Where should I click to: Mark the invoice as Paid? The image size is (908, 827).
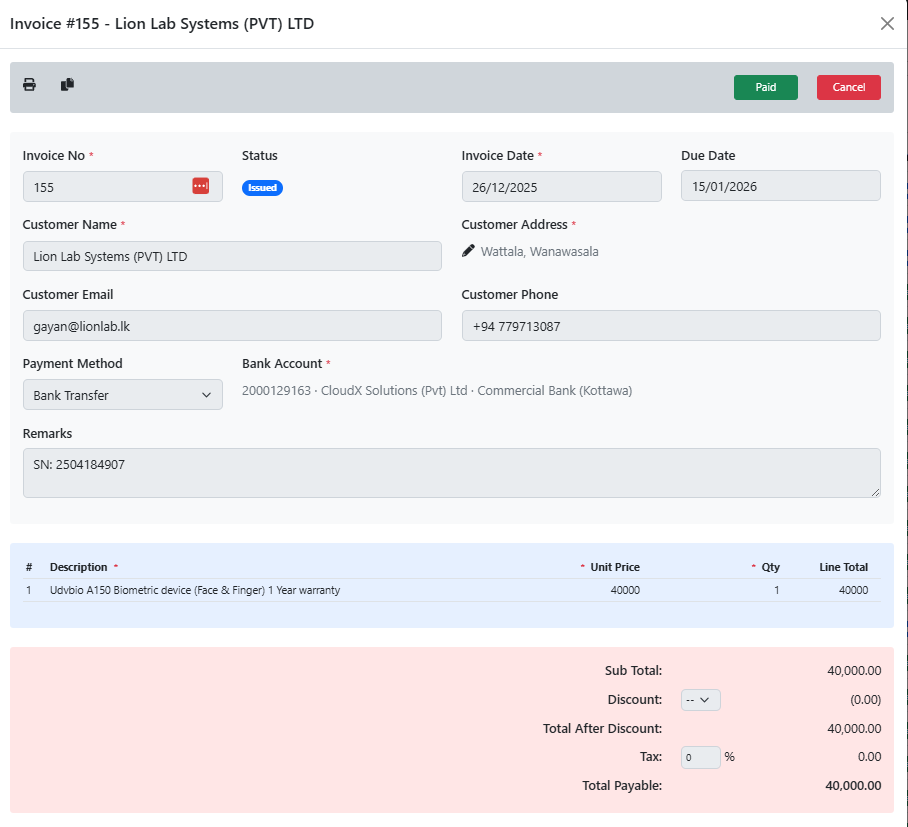coord(765,87)
